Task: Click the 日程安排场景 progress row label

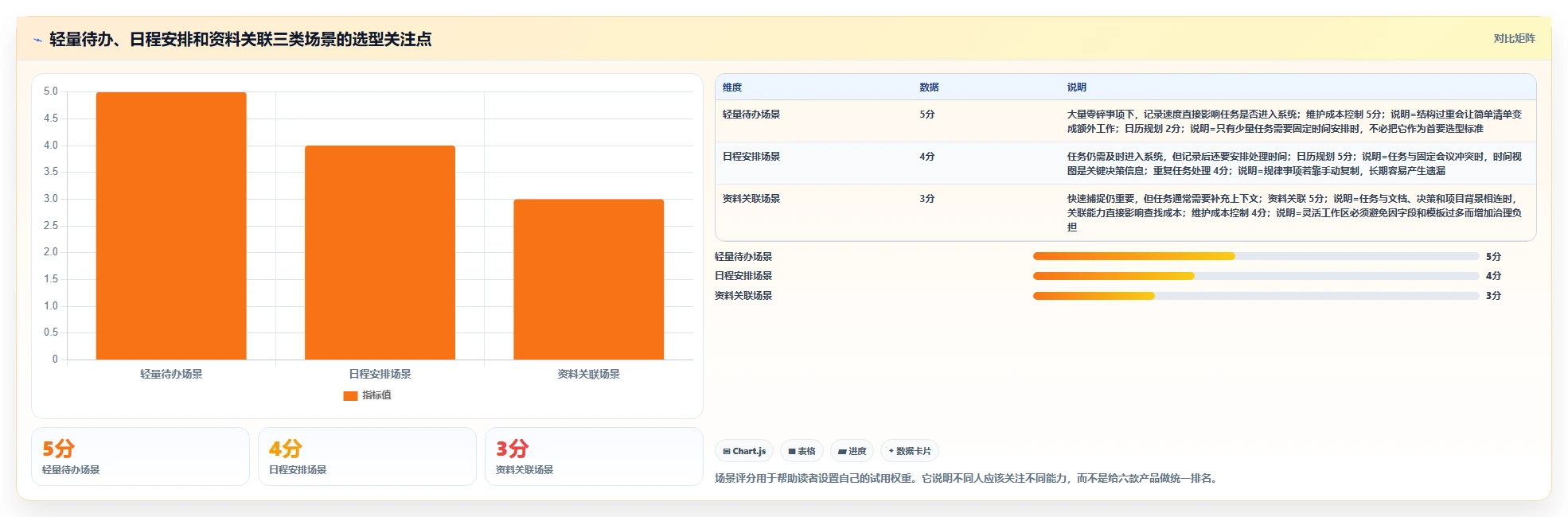Action: 743,276
